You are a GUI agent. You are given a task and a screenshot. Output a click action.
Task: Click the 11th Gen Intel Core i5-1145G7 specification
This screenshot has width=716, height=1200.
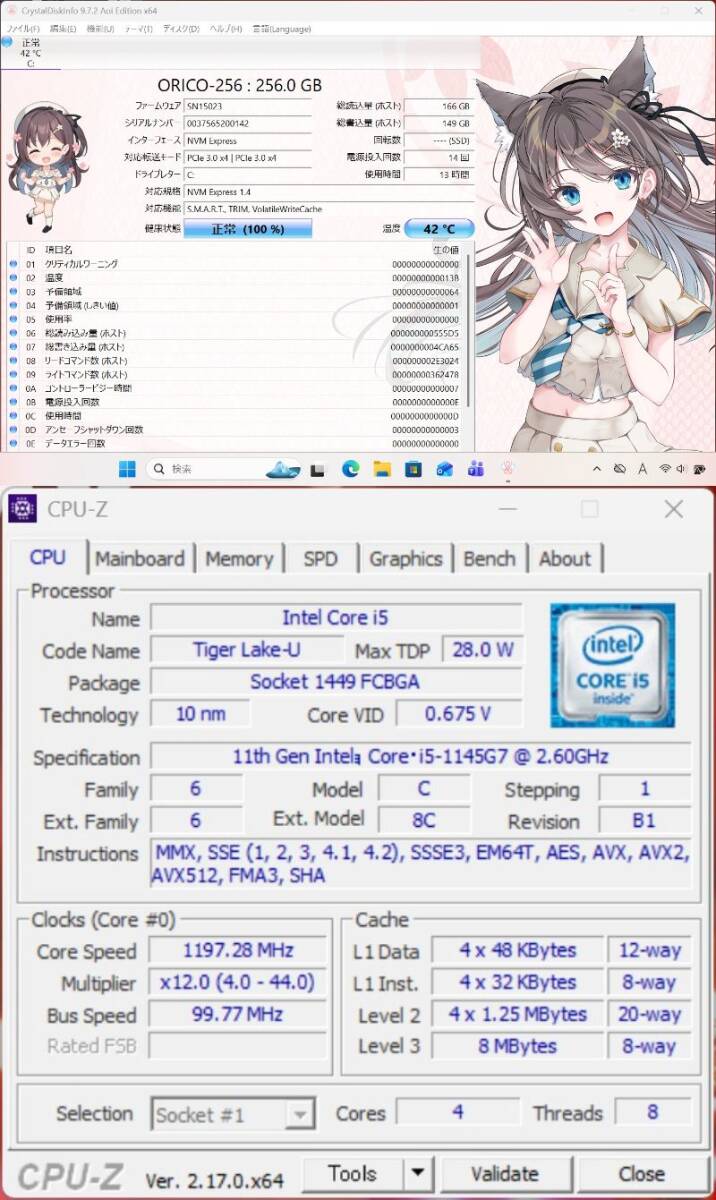click(421, 756)
